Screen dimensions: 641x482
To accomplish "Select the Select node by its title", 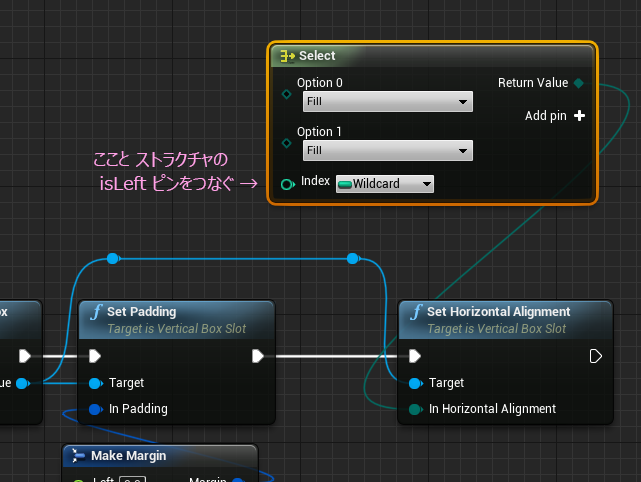I will [317, 56].
